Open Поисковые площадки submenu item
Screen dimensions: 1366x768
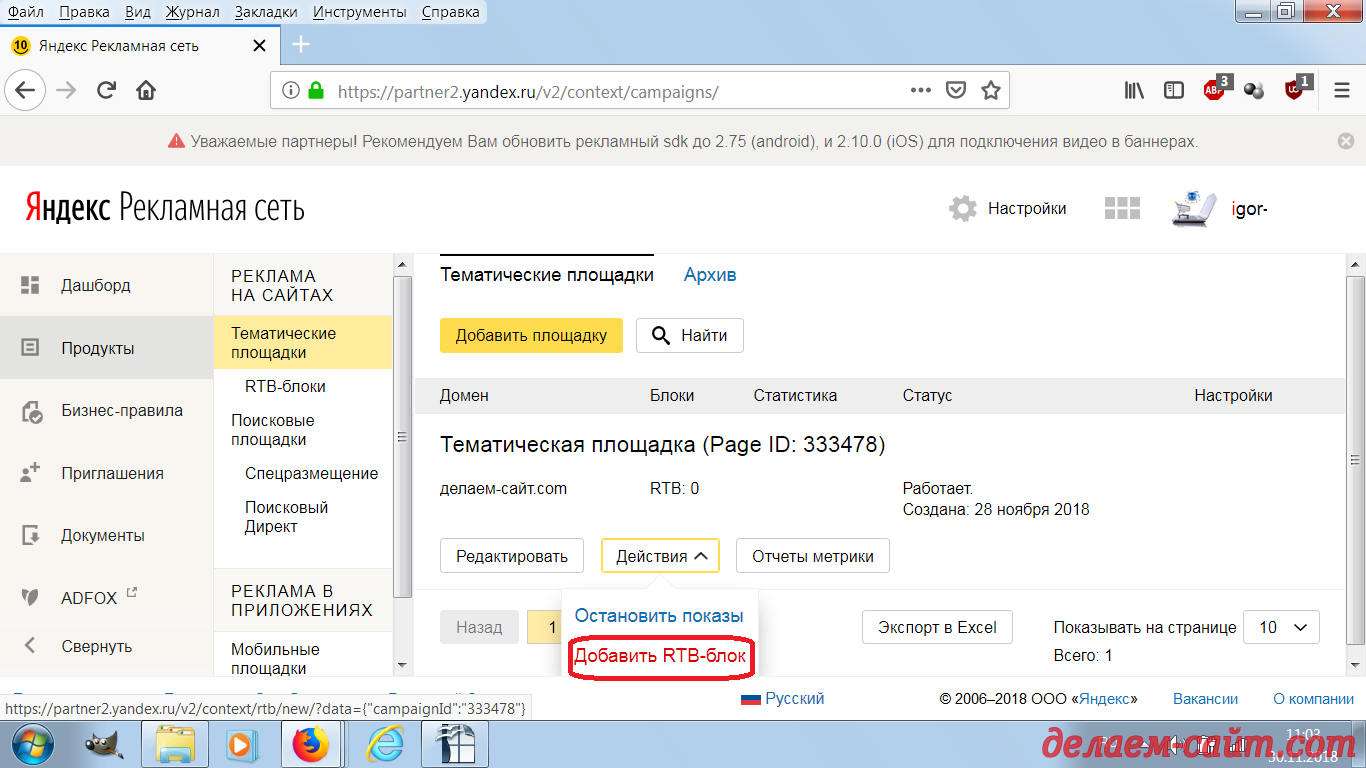273,430
